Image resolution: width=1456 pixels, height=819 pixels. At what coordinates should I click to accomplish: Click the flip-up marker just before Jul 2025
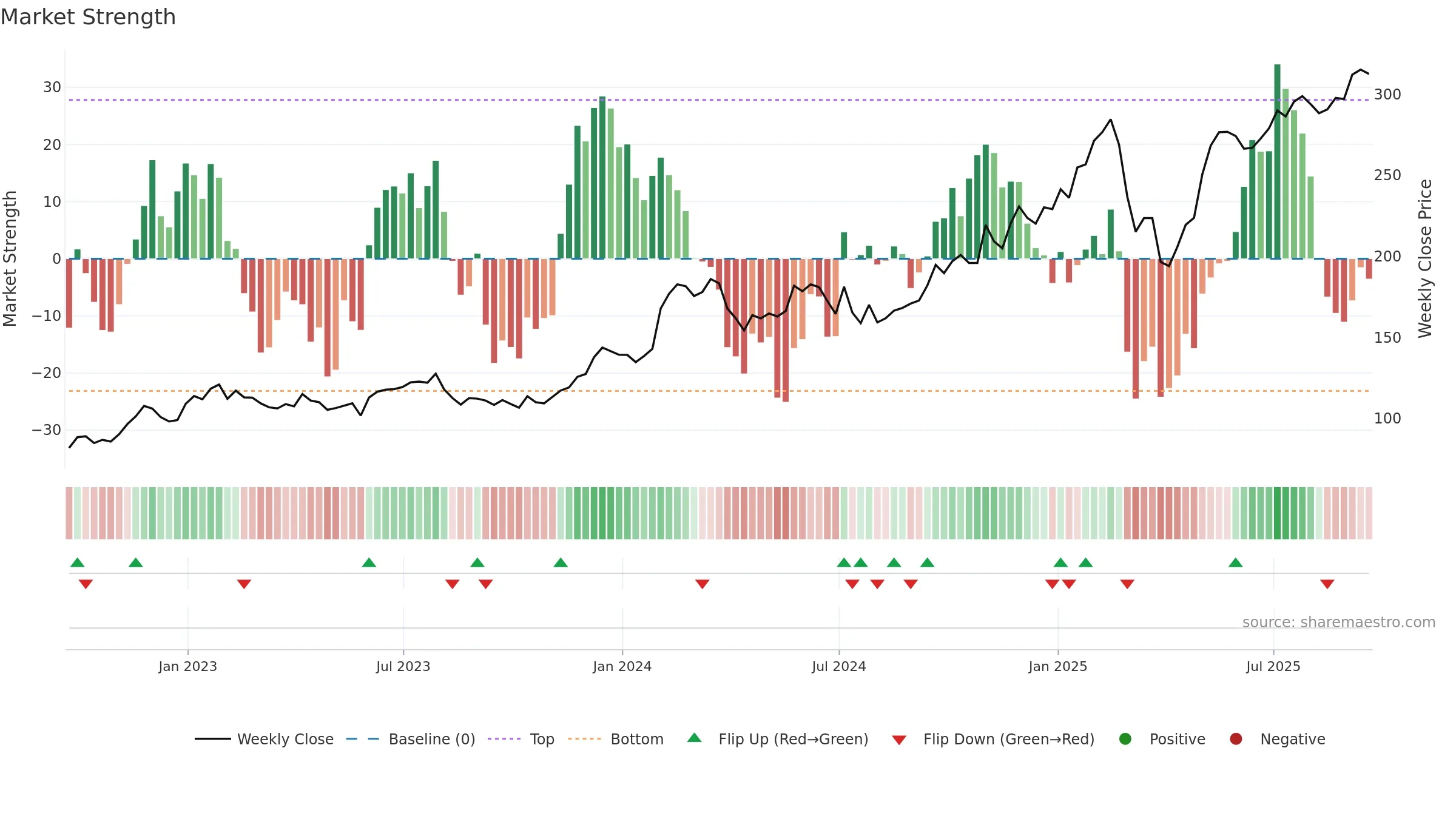tap(1236, 562)
